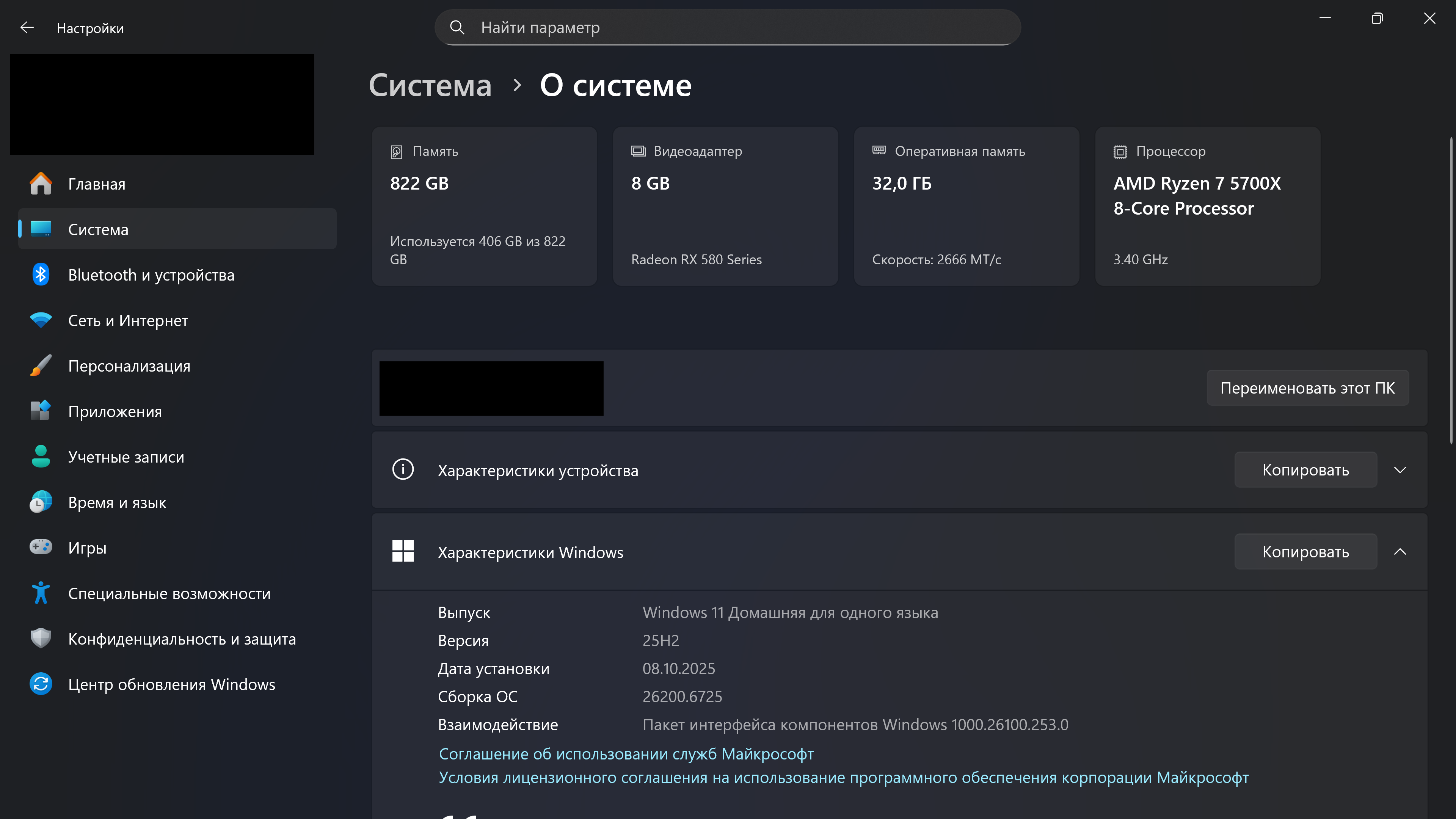
Task: Click the Центр обновления Windows icon
Action: coord(41,684)
